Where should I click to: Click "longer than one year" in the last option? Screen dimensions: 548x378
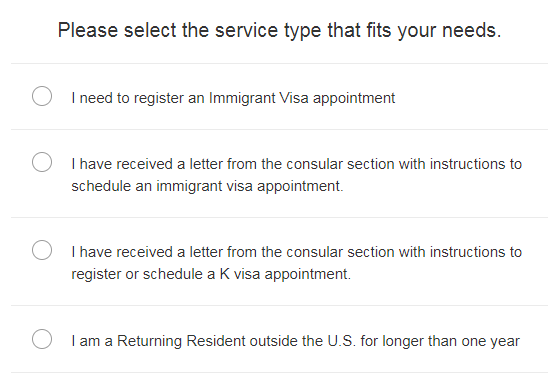[451, 341]
